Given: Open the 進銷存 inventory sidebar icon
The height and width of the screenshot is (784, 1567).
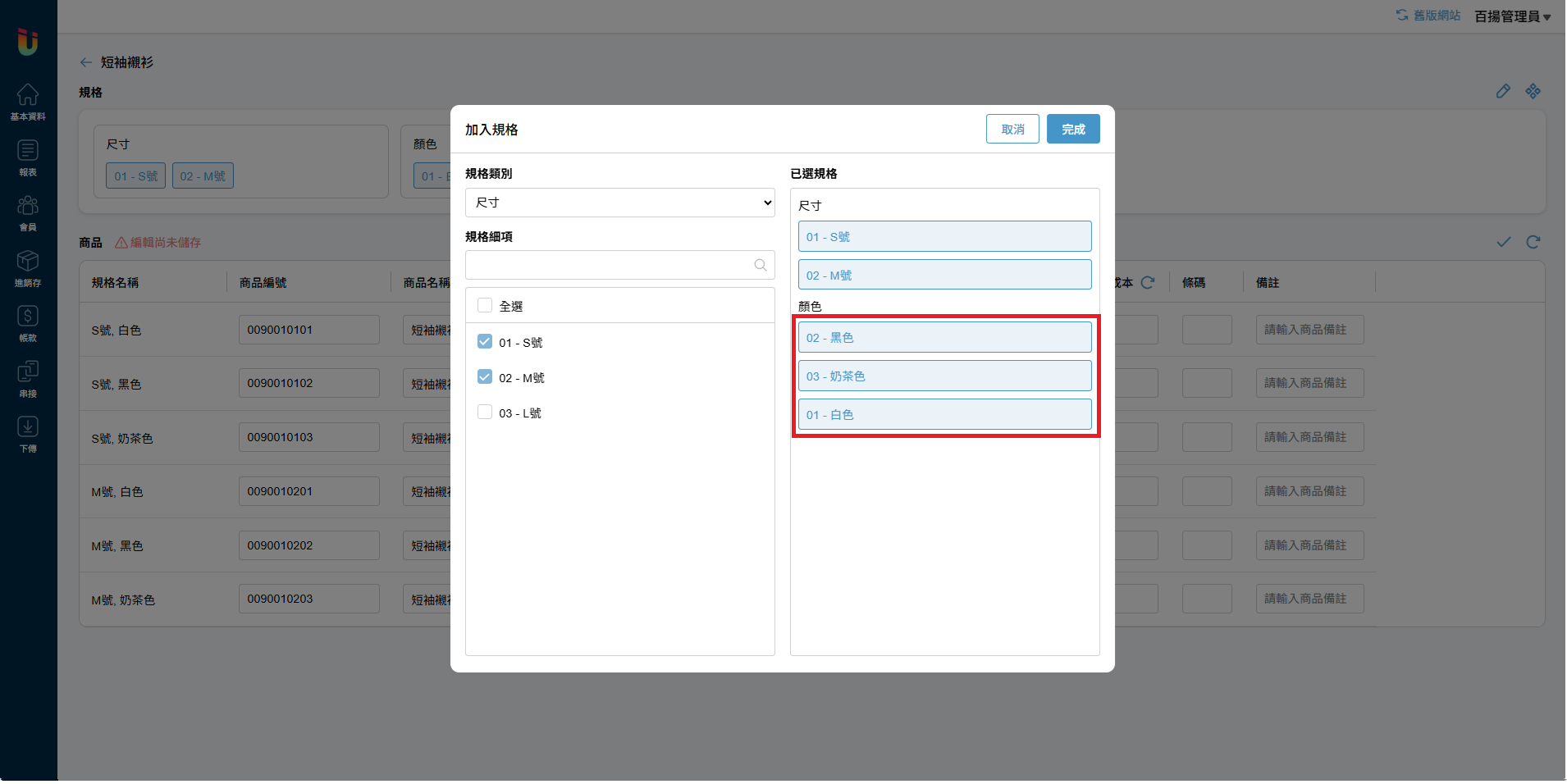Looking at the screenshot, I should tap(28, 268).
